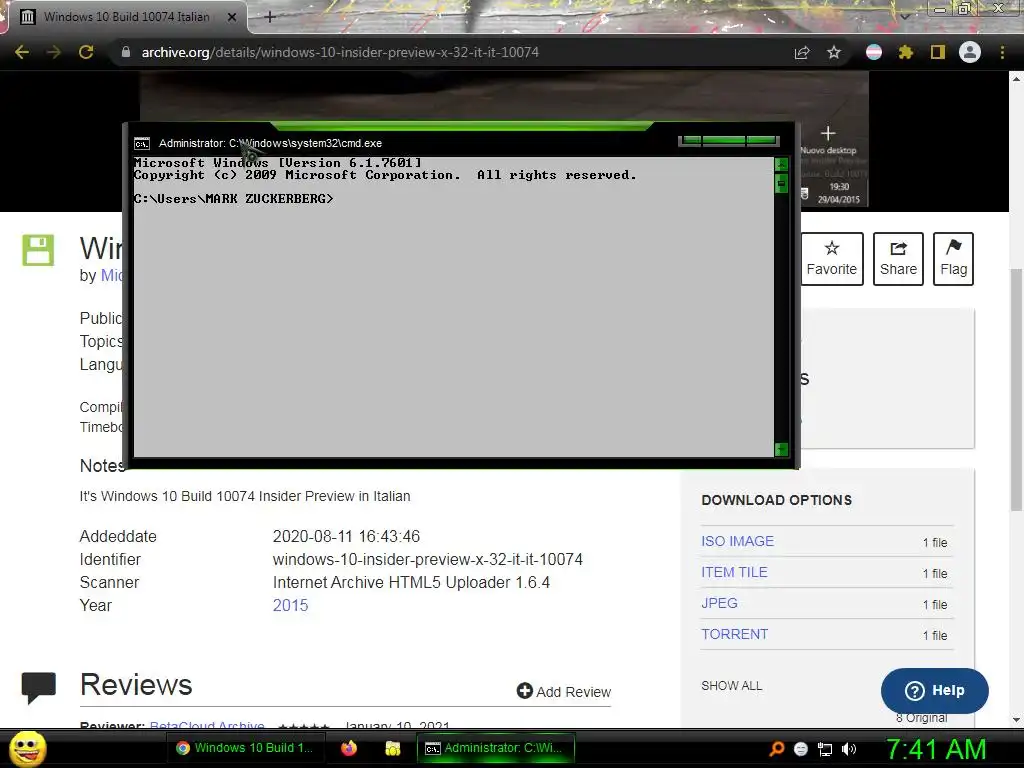Click the page scrollbar down arrow
The width and height of the screenshot is (1024, 768).
[1016, 720]
